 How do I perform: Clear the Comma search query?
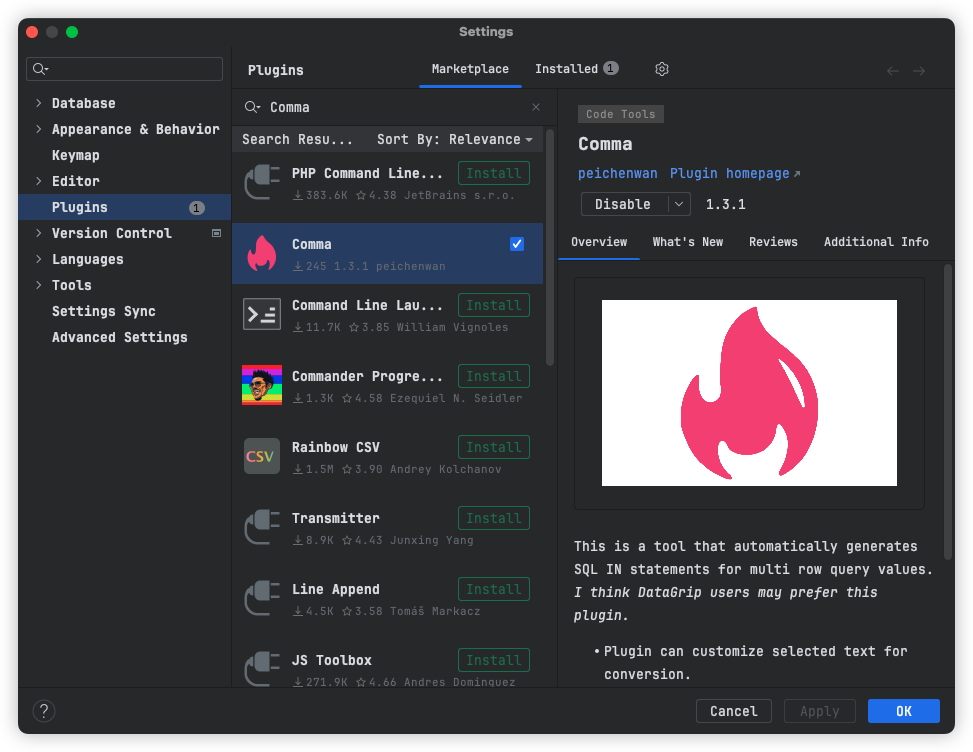coord(536,107)
